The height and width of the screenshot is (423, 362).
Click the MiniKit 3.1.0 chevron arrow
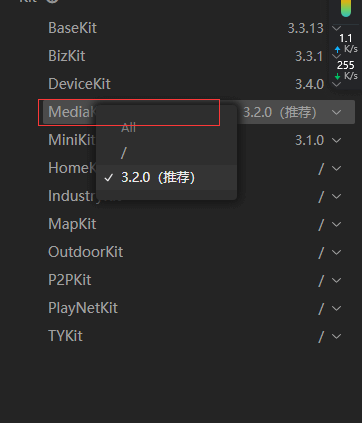[x=337, y=140]
